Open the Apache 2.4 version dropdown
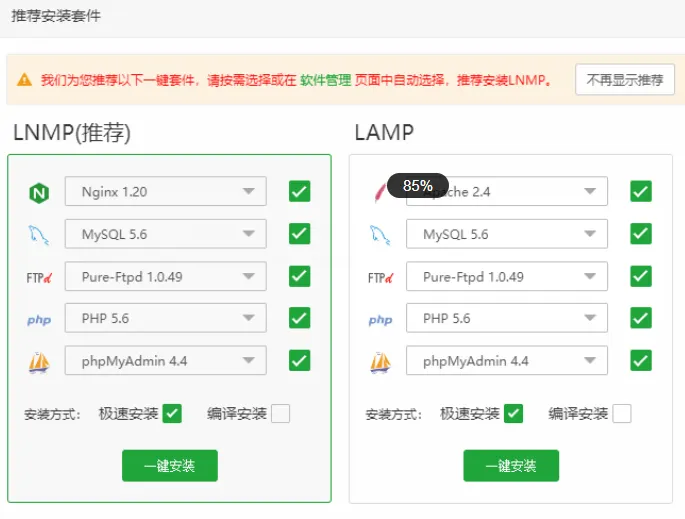 (507, 191)
